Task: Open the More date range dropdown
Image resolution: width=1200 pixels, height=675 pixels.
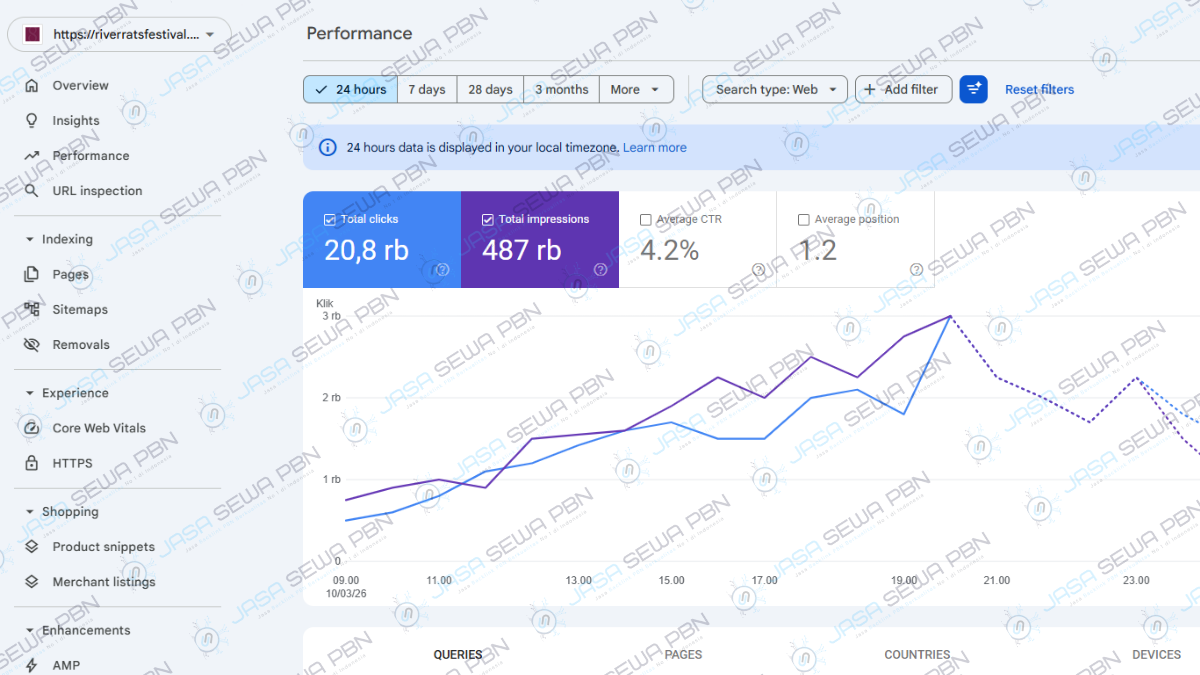Action: (x=635, y=89)
